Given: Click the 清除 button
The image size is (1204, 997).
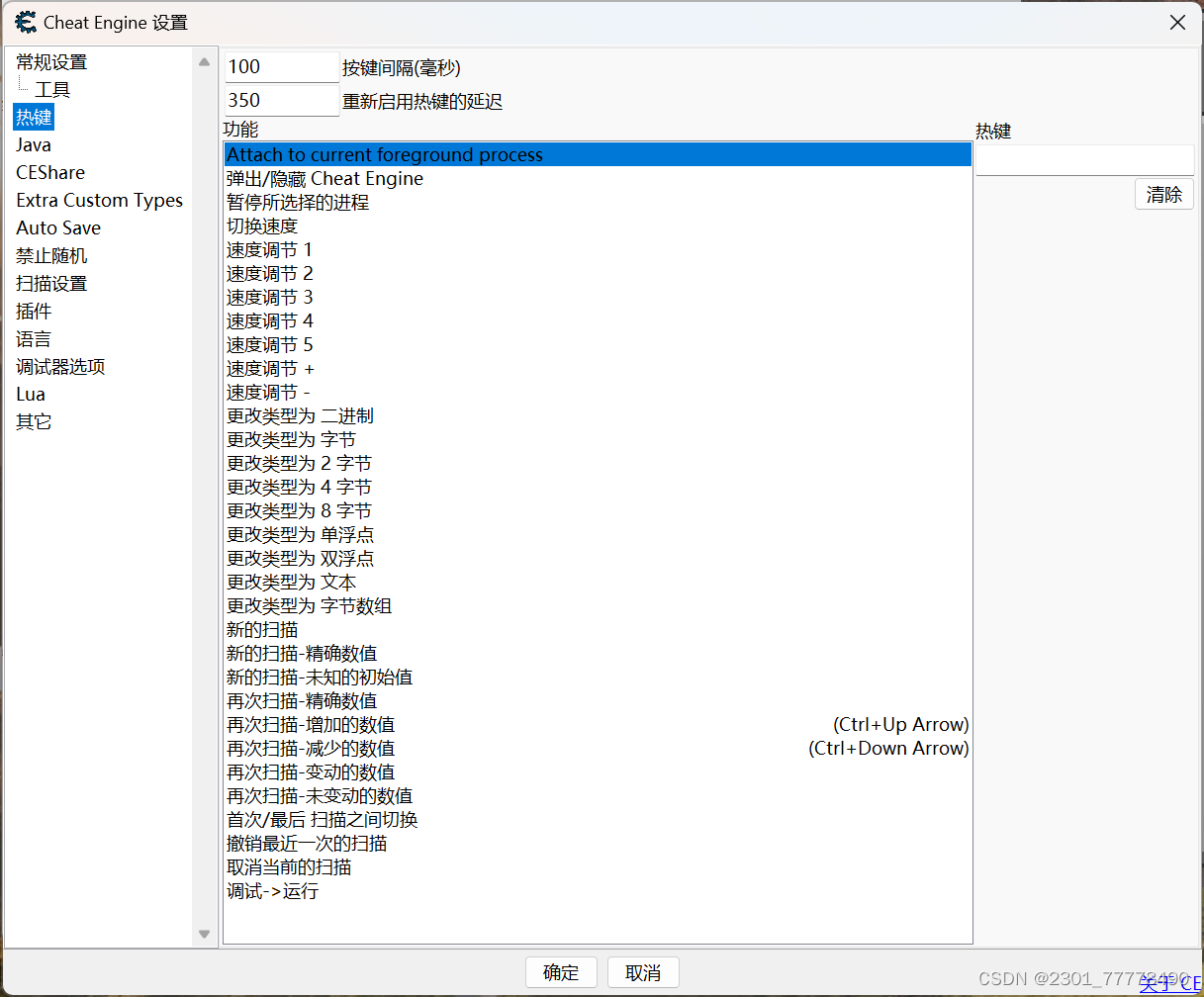Looking at the screenshot, I should (1164, 195).
